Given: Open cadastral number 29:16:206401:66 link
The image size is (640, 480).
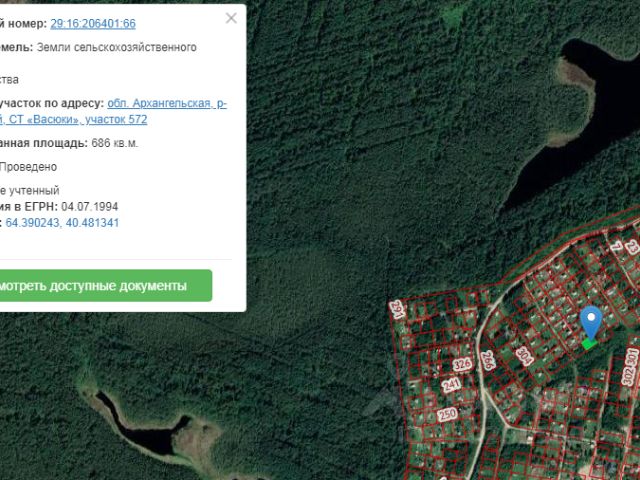Looking at the screenshot, I should pyautogui.click(x=93, y=23).
